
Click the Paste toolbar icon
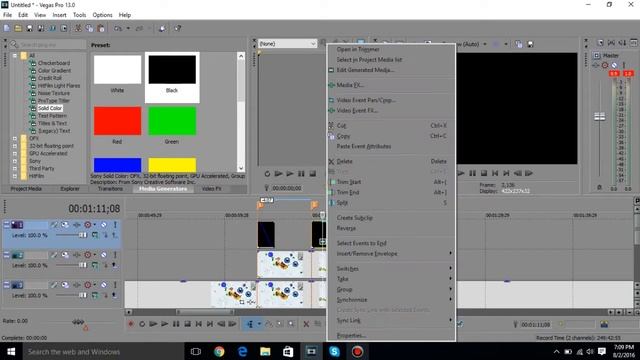(x=101, y=28)
